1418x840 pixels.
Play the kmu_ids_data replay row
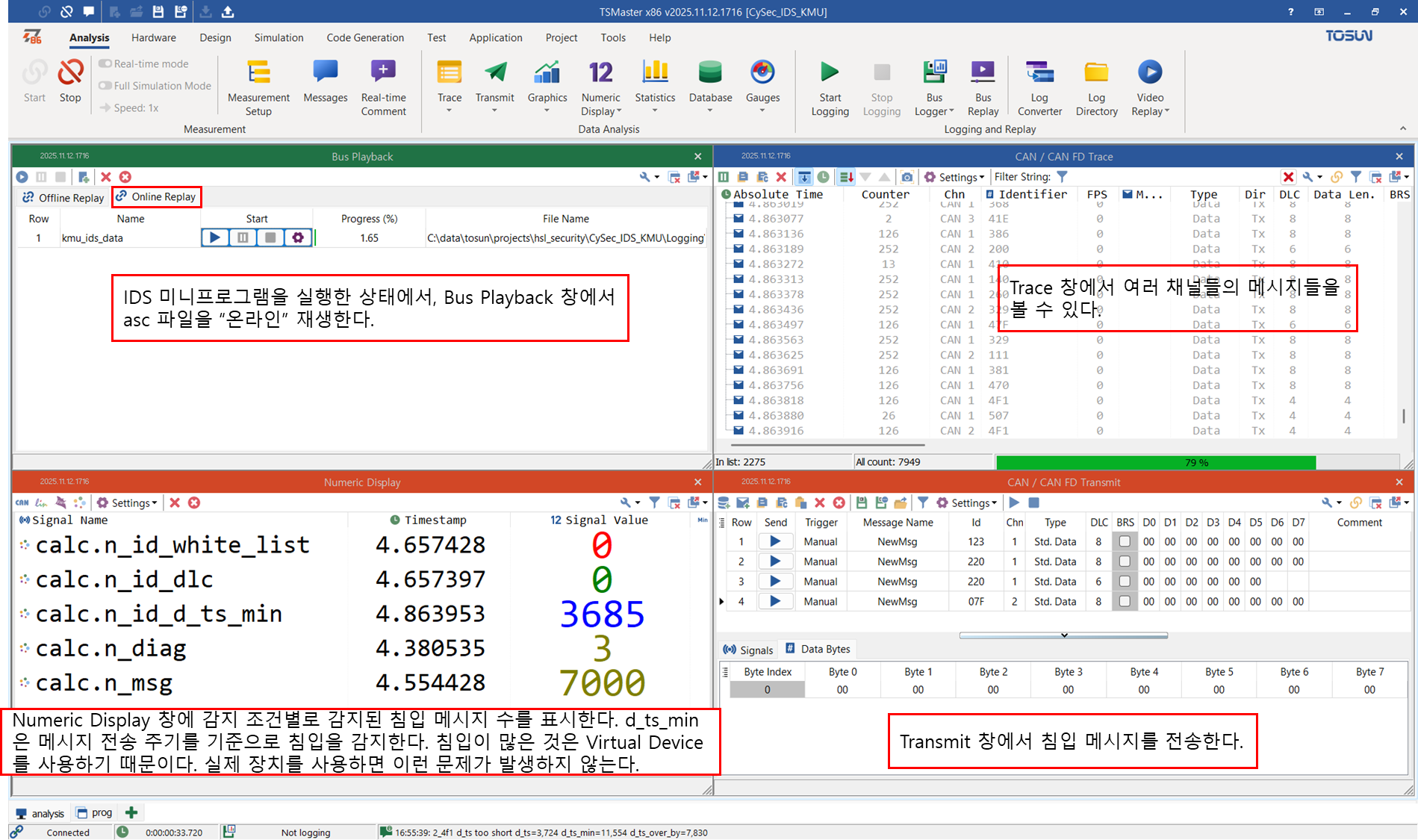214,237
